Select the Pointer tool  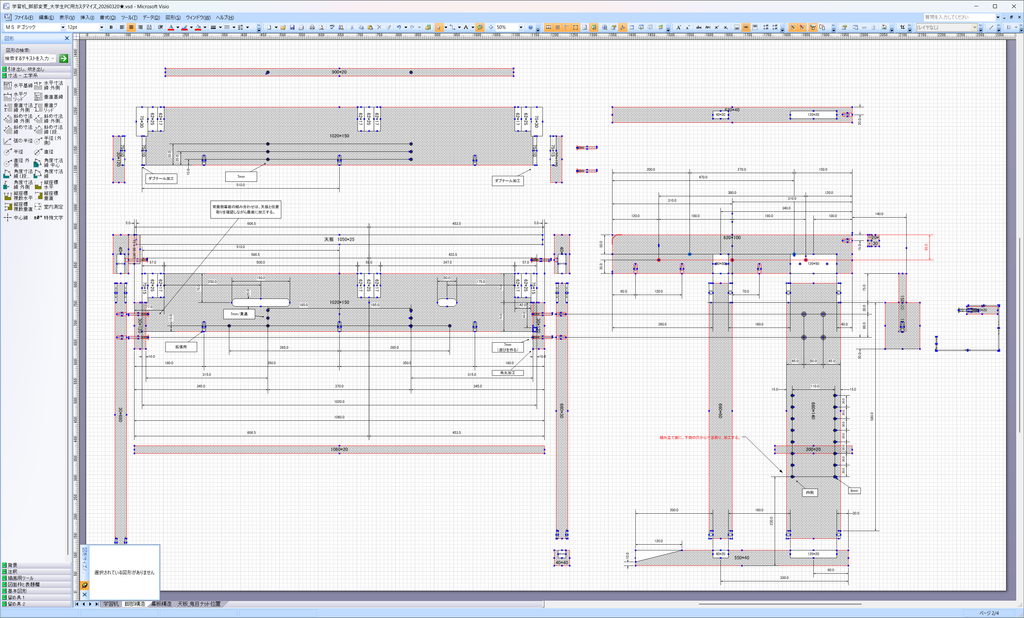tap(438, 27)
